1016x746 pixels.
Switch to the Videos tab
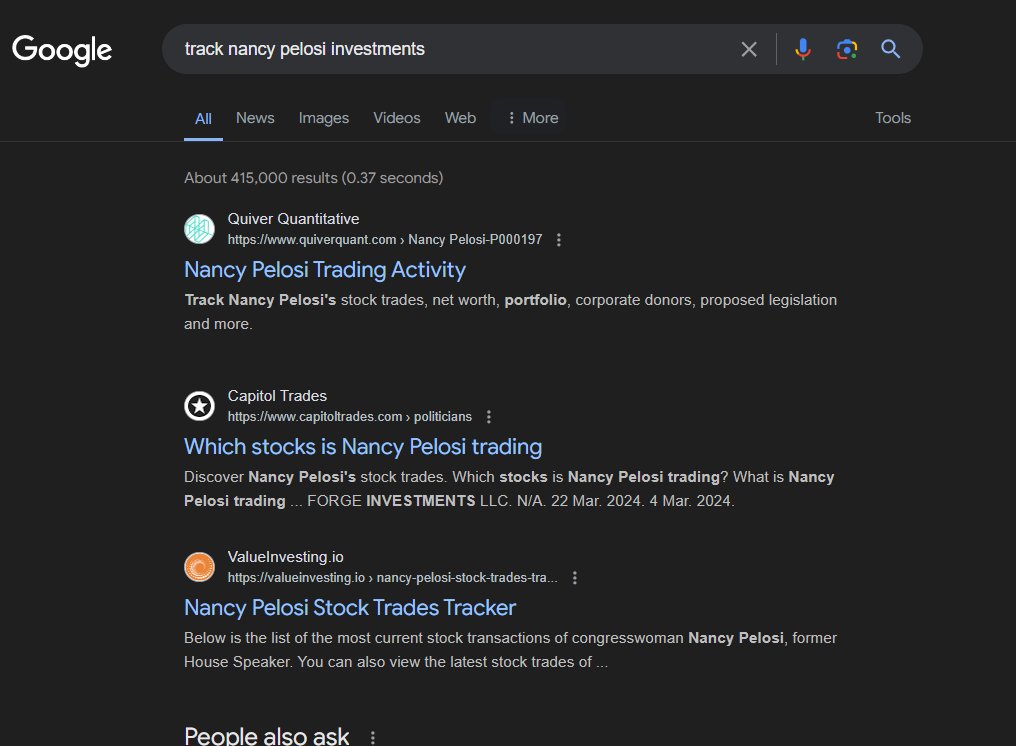tap(397, 118)
